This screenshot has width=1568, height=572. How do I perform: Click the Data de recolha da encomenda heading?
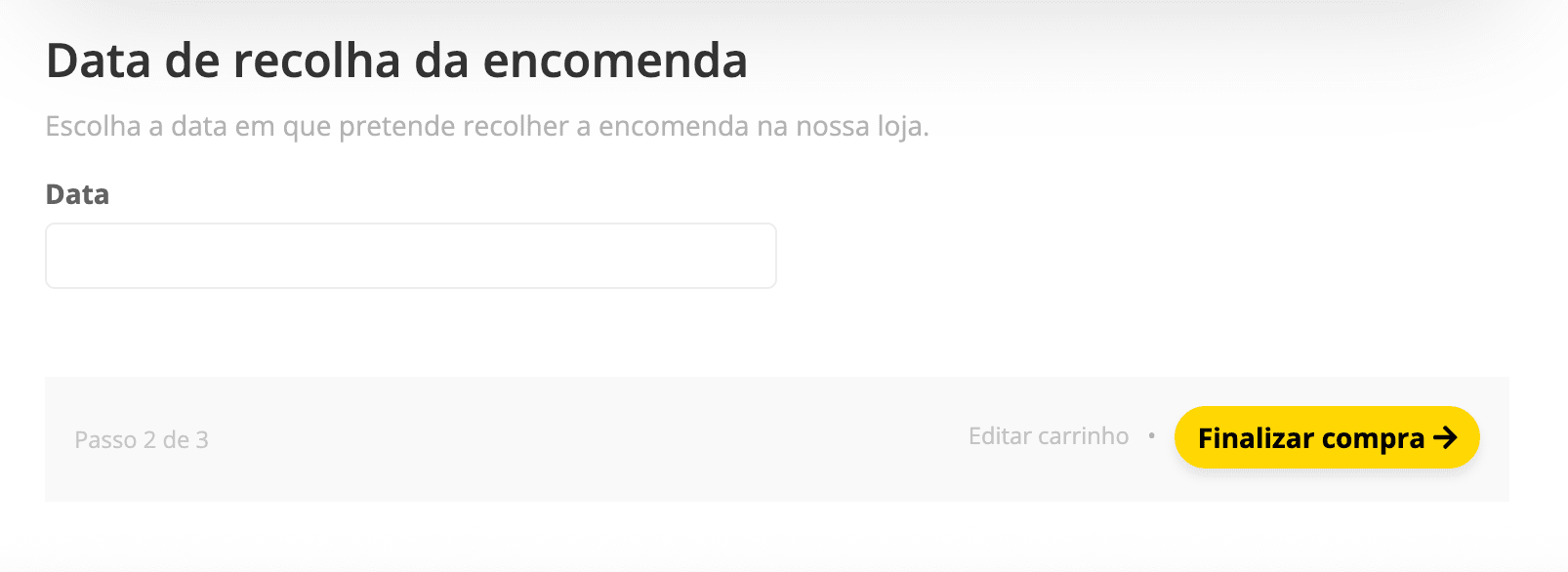pyautogui.click(x=396, y=61)
